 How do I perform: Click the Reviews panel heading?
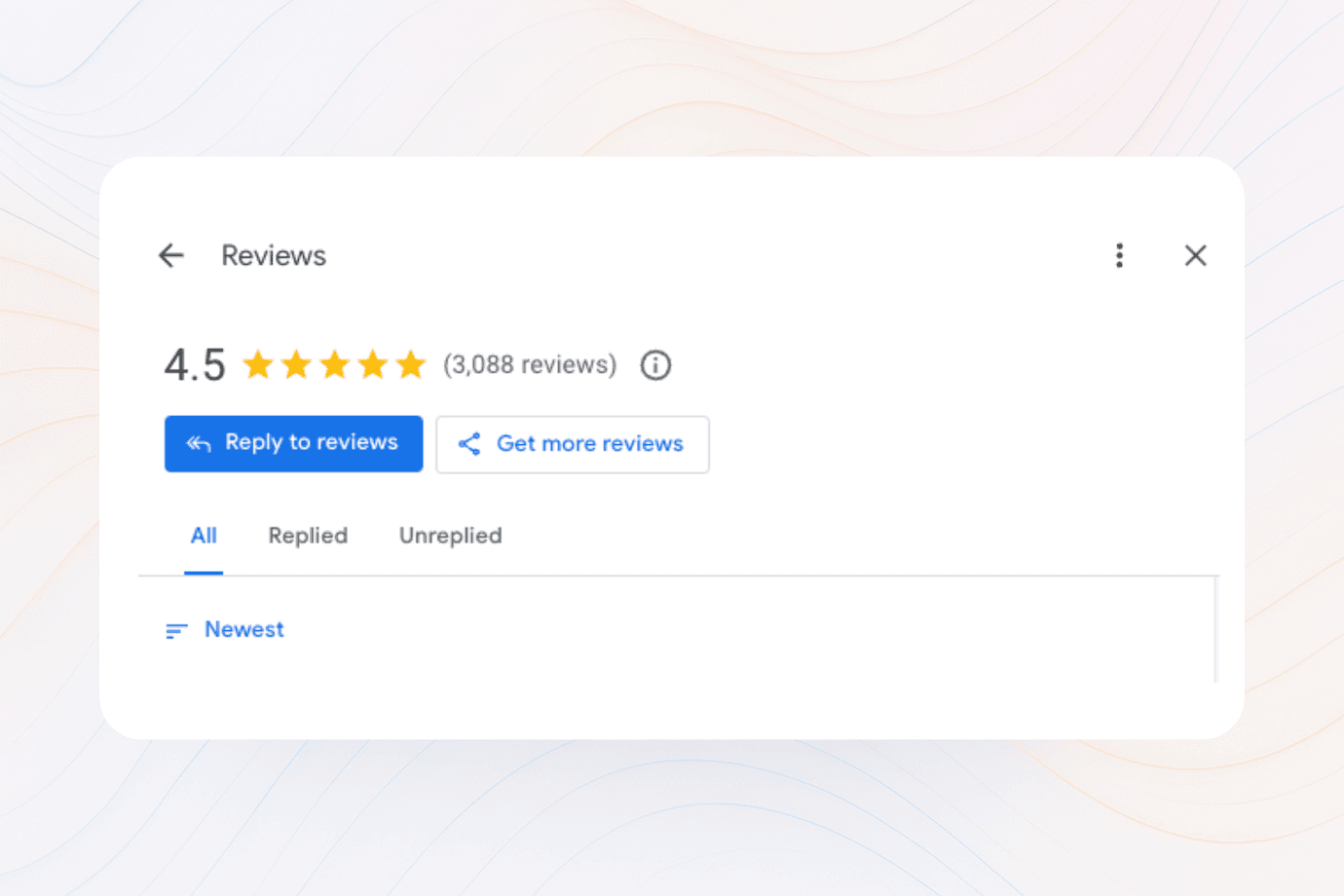274,255
